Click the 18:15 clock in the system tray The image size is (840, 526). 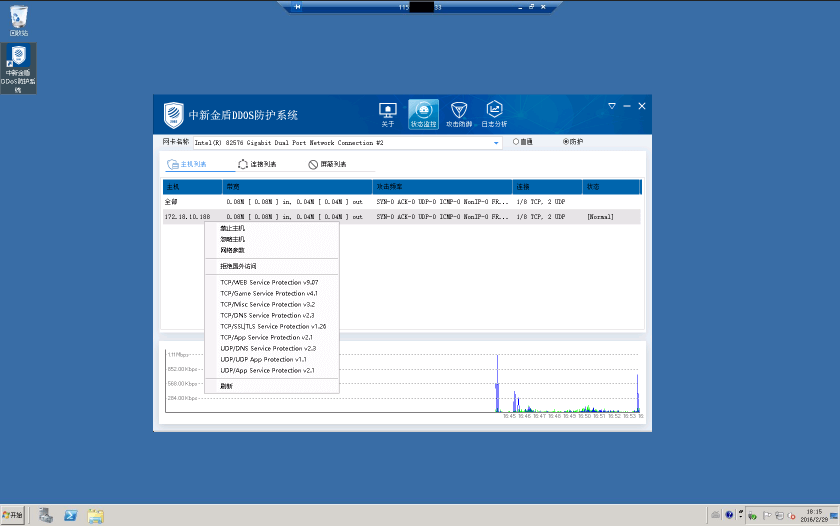[x=814, y=515]
